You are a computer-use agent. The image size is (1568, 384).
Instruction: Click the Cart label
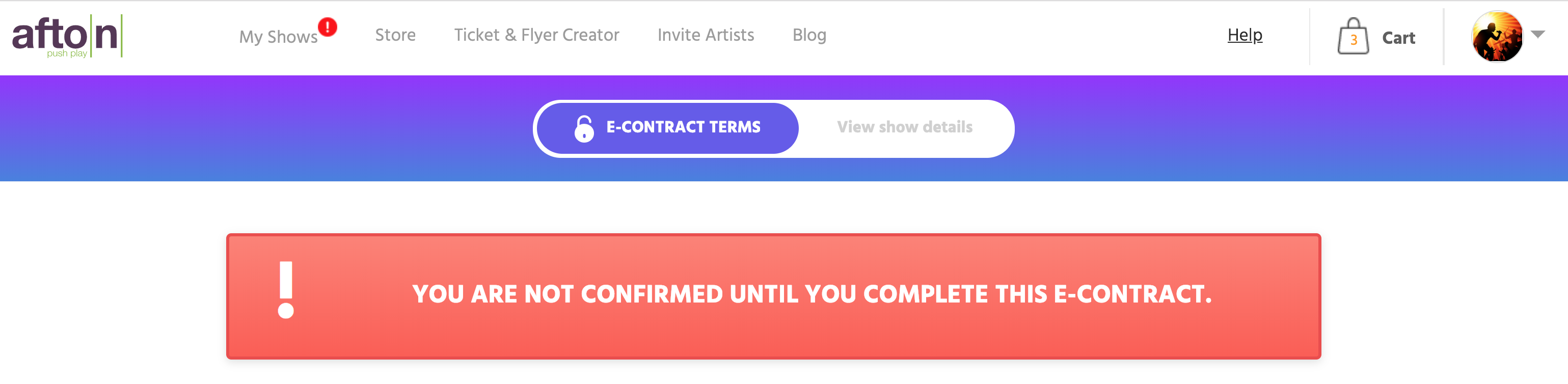click(x=1398, y=38)
